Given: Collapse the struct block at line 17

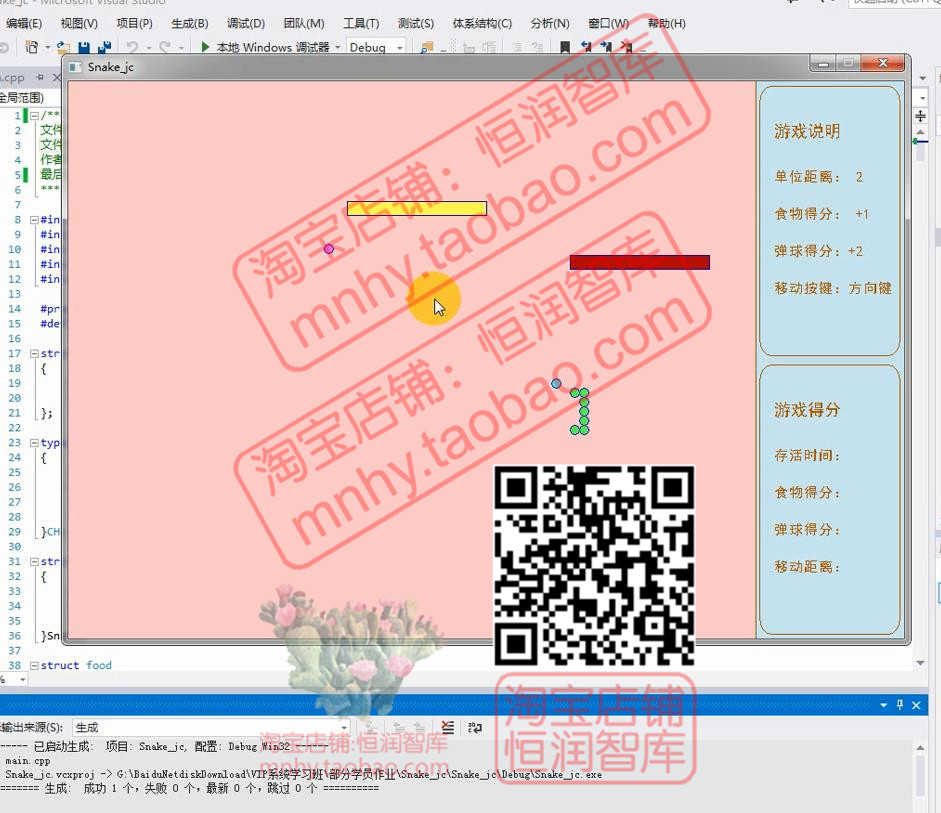Looking at the screenshot, I should (35, 353).
